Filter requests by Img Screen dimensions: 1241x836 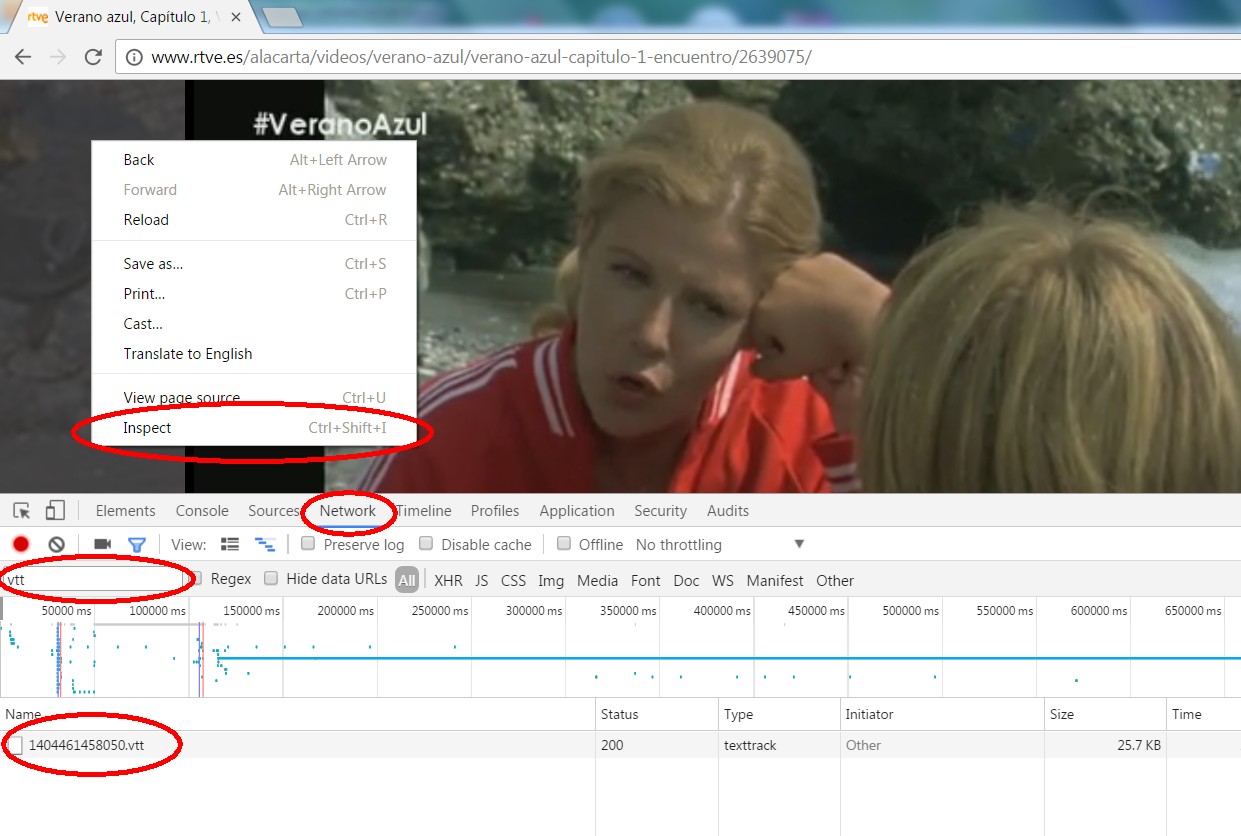(x=551, y=580)
